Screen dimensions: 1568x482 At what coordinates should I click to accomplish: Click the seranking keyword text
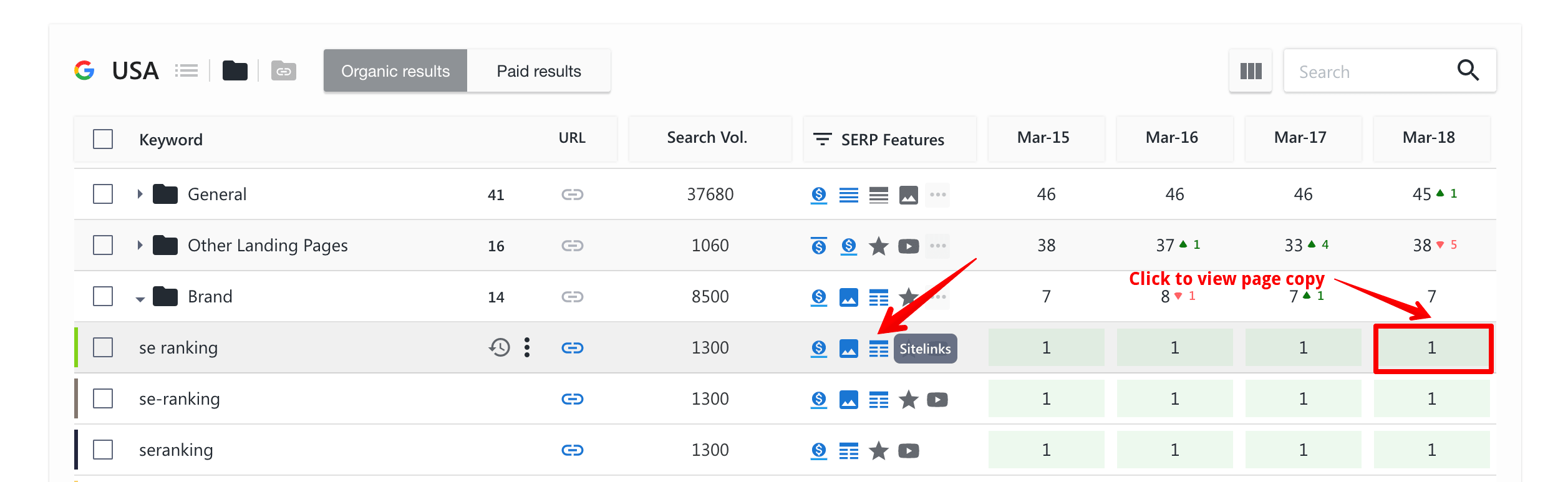point(176,450)
